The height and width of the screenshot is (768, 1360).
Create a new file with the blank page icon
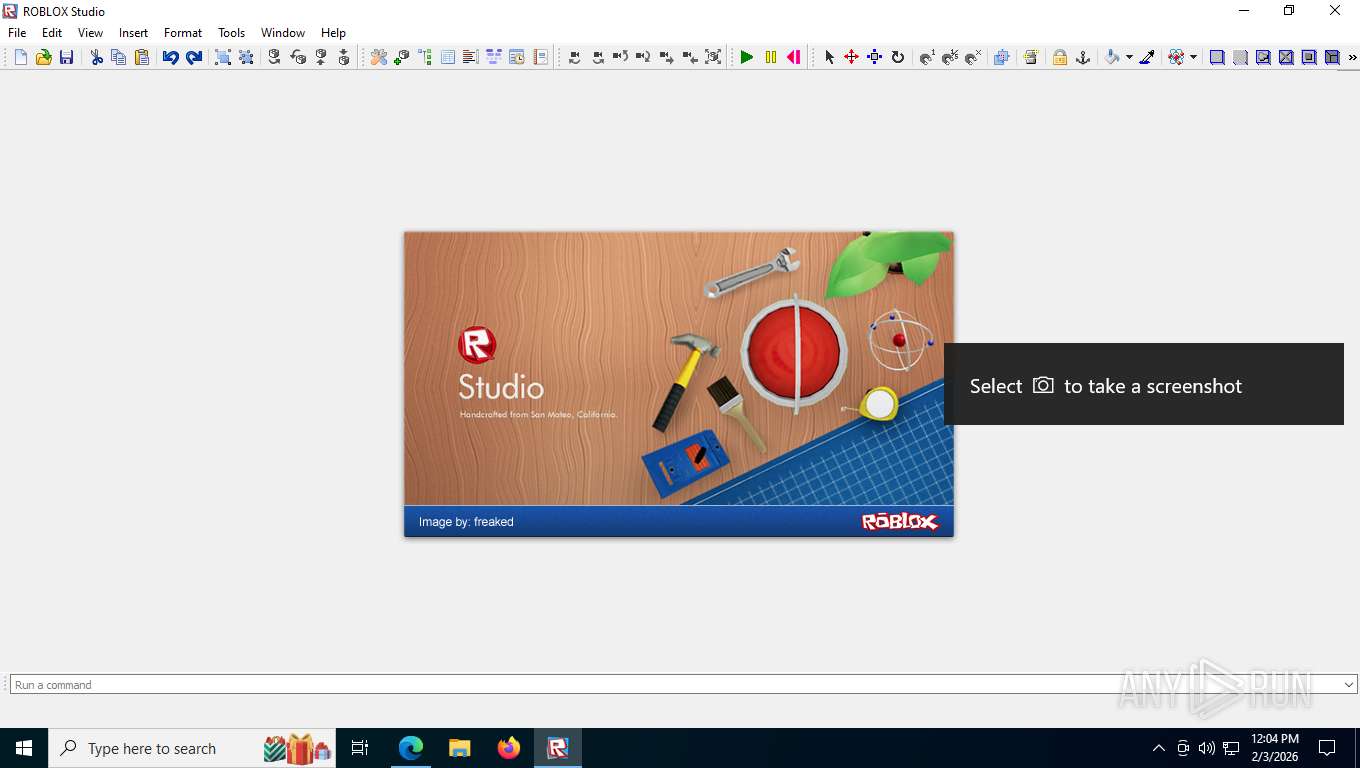tap(20, 58)
